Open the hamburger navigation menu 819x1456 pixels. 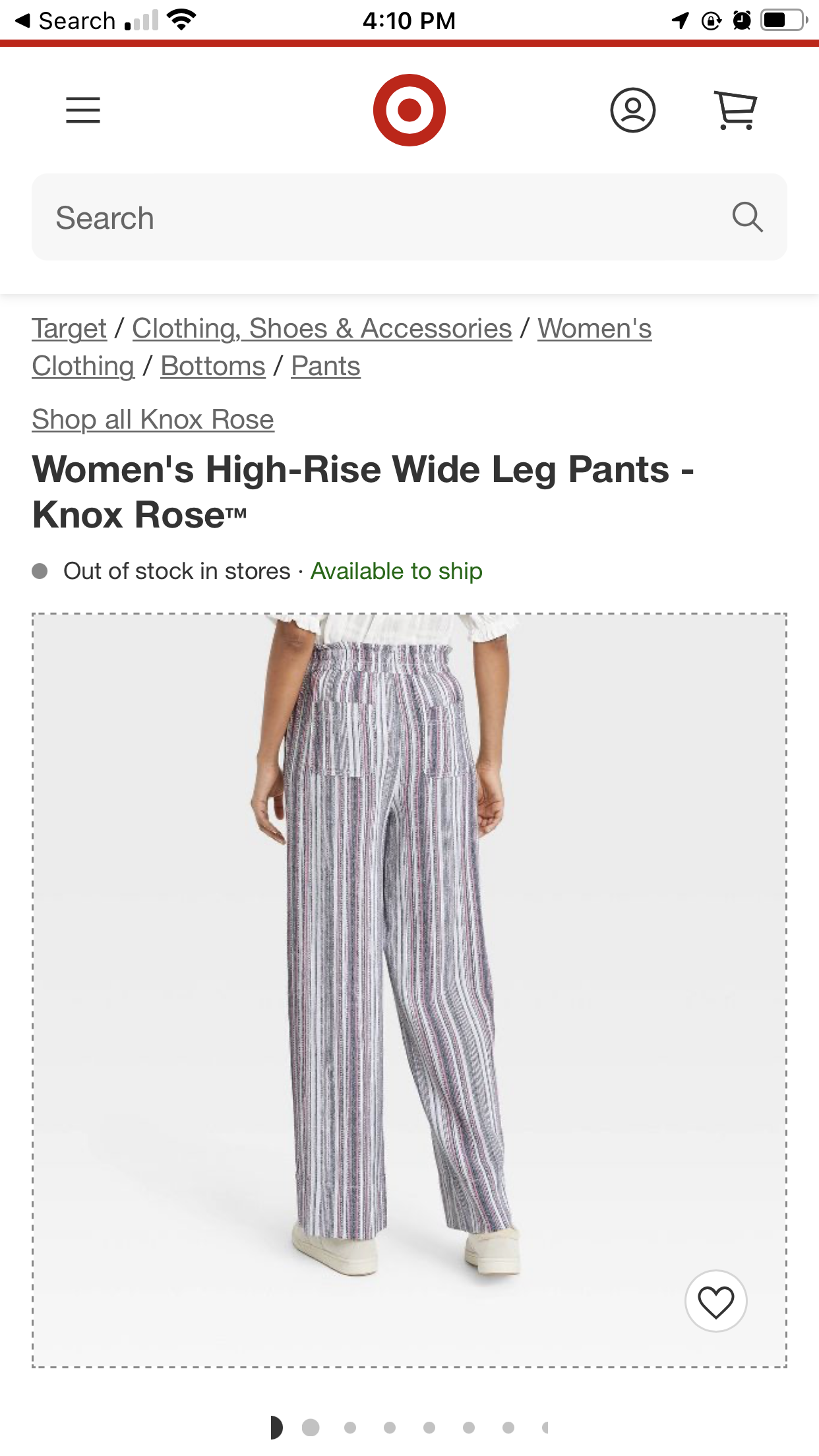coord(83,110)
